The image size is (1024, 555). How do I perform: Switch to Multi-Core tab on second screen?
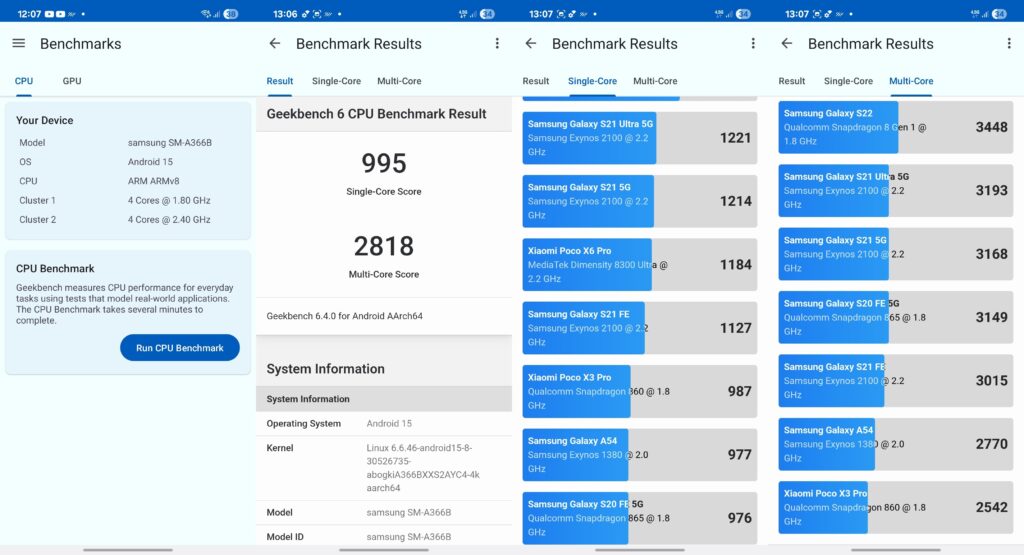pyautogui.click(x=399, y=81)
